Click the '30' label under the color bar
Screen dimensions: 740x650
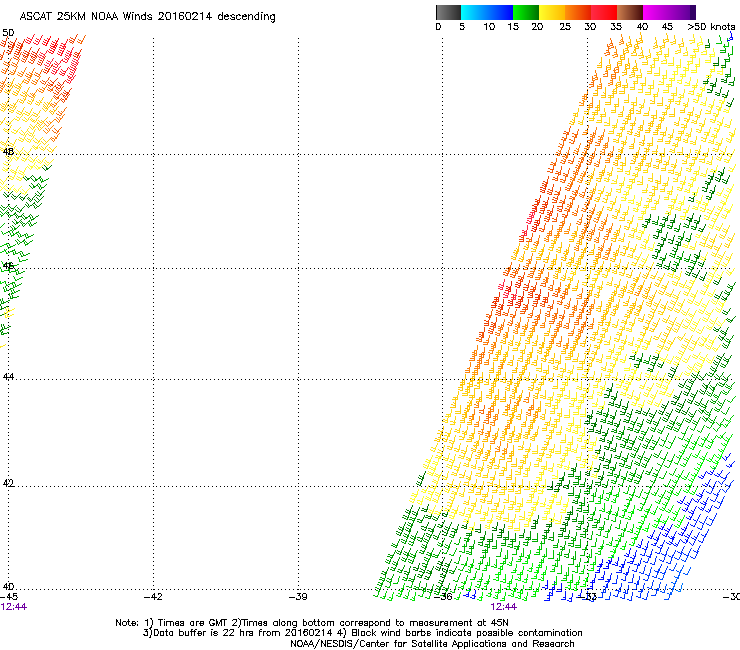(590, 27)
